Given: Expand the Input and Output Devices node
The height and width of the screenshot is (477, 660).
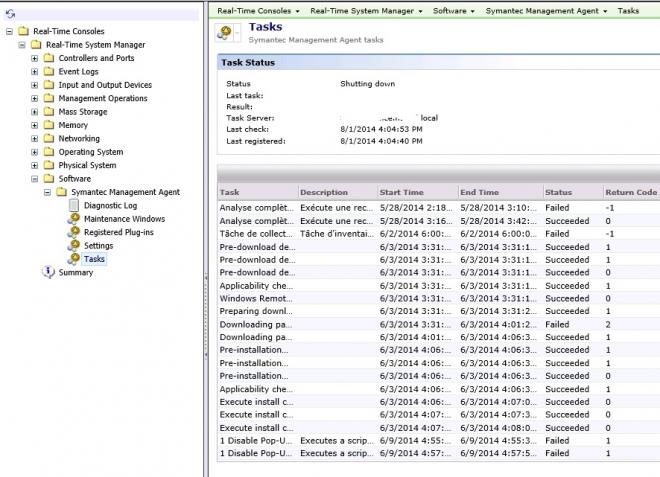Looking at the screenshot, I should [35, 85].
